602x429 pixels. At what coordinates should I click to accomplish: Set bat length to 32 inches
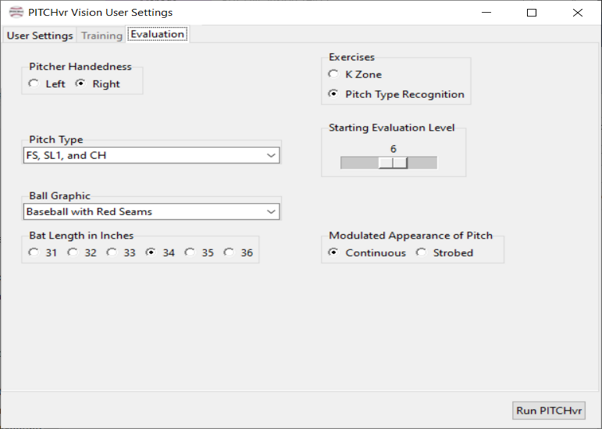[74, 253]
